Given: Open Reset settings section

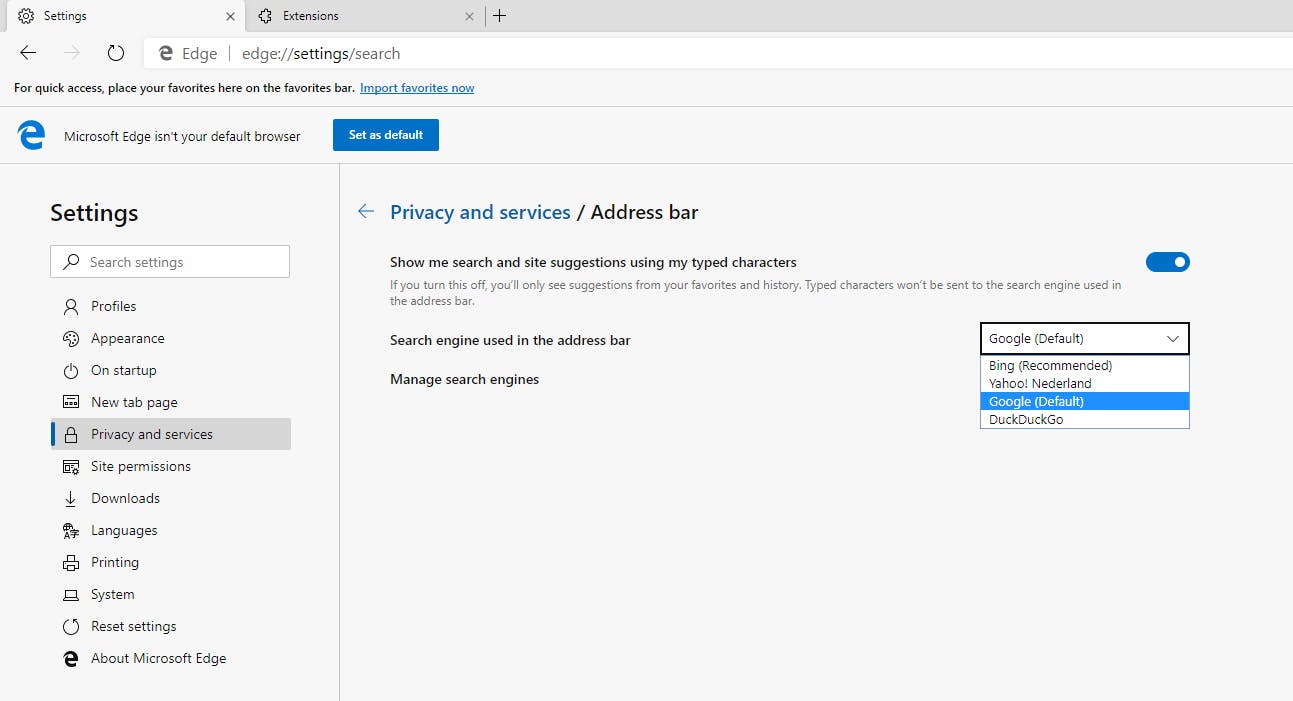Looking at the screenshot, I should point(133,626).
